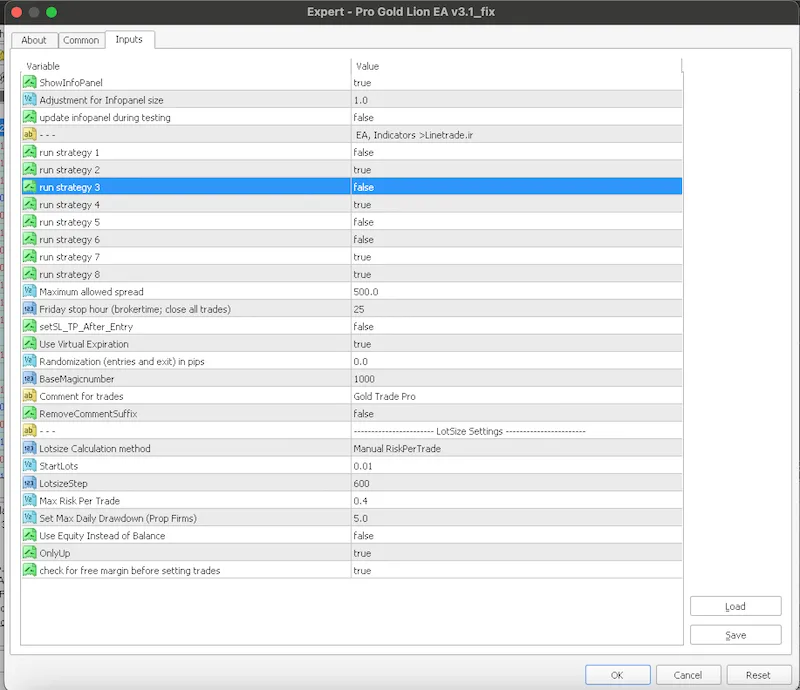This screenshot has height=690, width=800.
Task: Select the Inputs tab
Action: pyautogui.click(x=129, y=39)
